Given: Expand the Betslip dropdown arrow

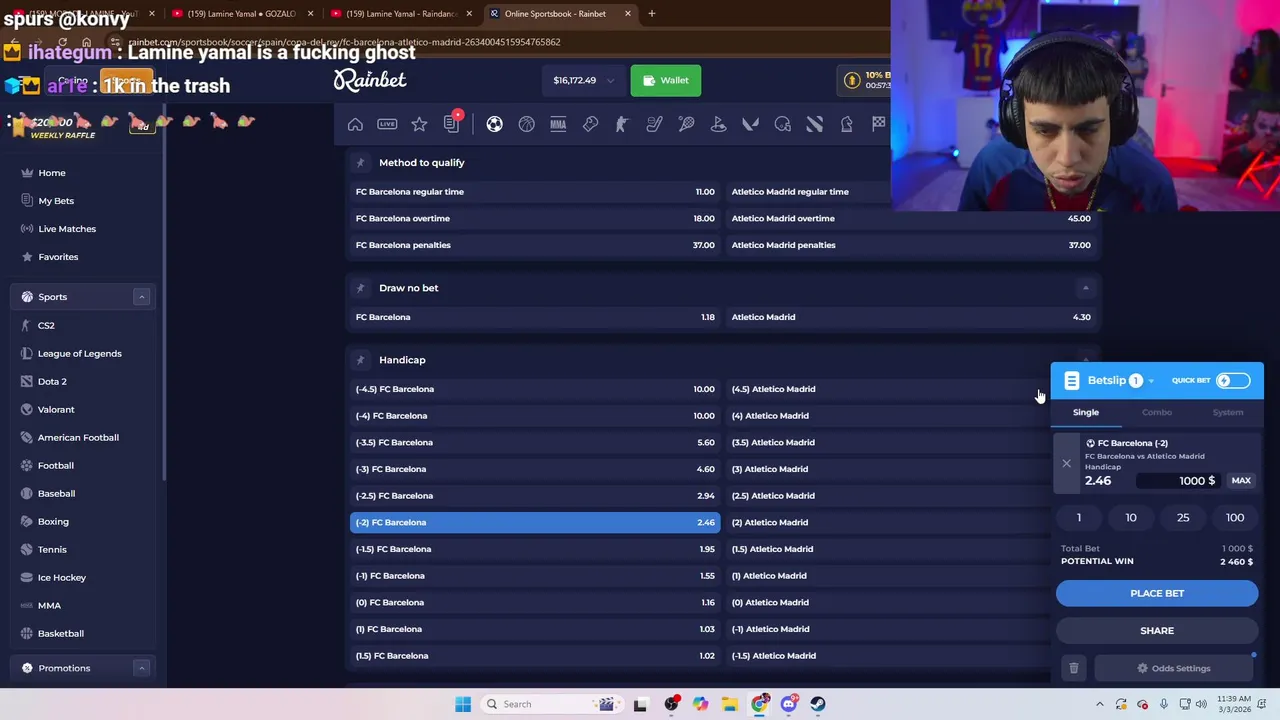Looking at the screenshot, I should (x=1151, y=381).
